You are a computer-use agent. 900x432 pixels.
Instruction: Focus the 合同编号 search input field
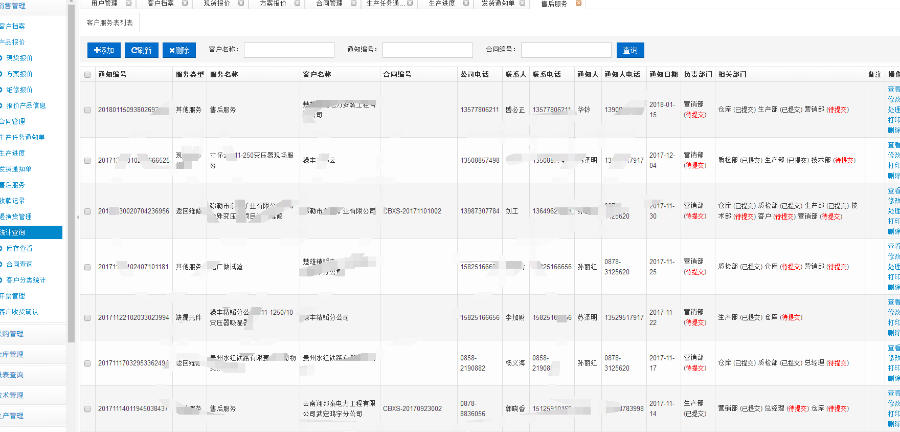(x=566, y=50)
